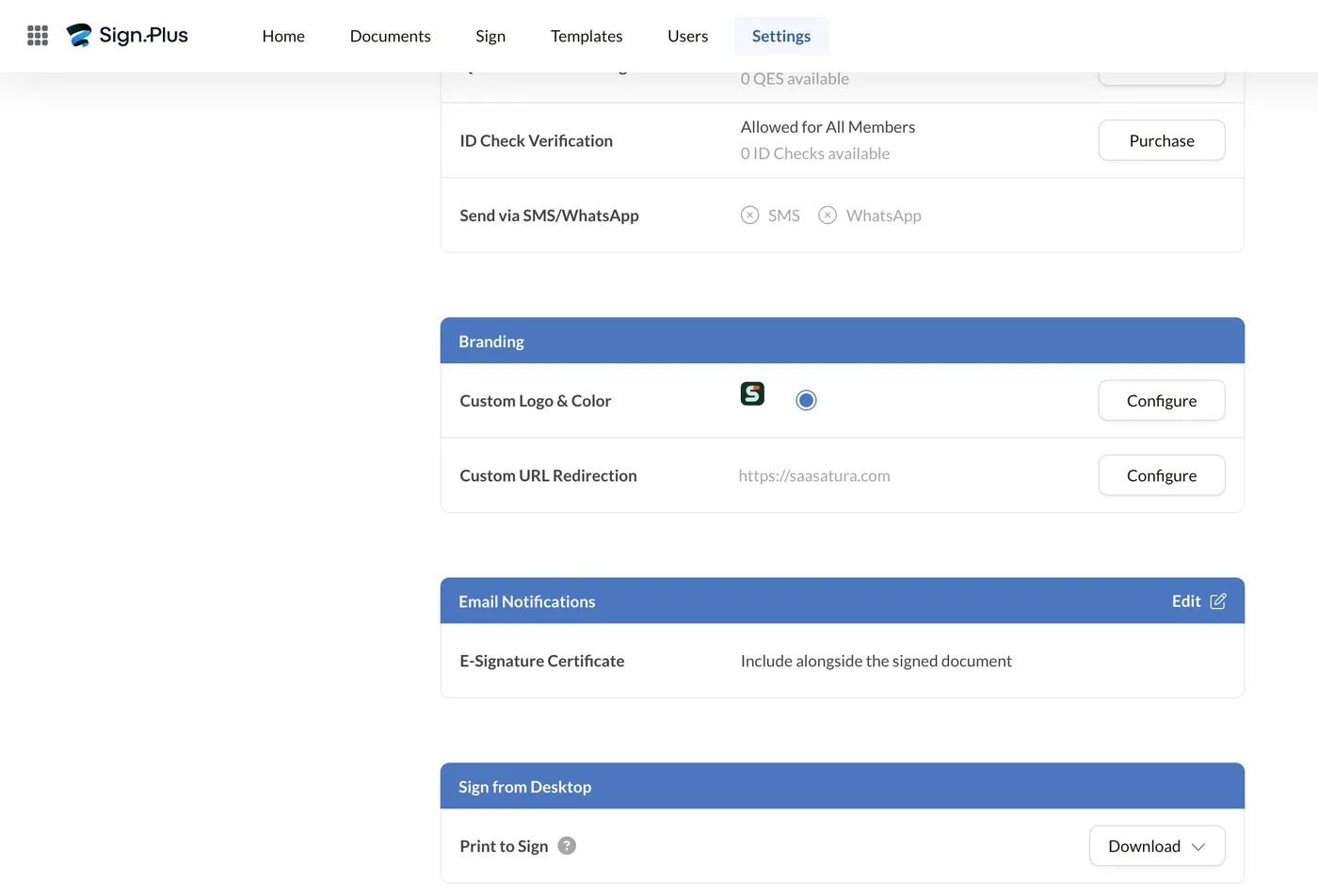1318x896 pixels.
Task: Expand the Download dropdown
Action: click(1157, 846)
